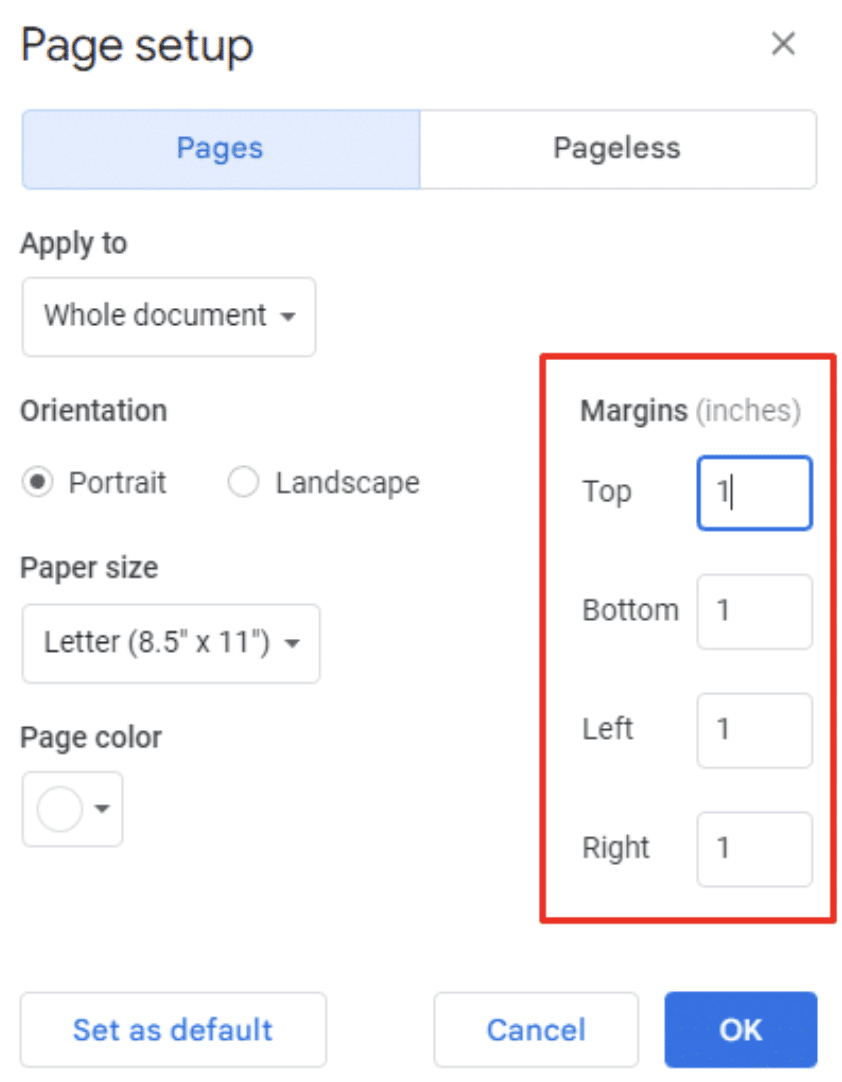Select Portrait orientation
842x1082 pixels.
click(x=36, y=482)
